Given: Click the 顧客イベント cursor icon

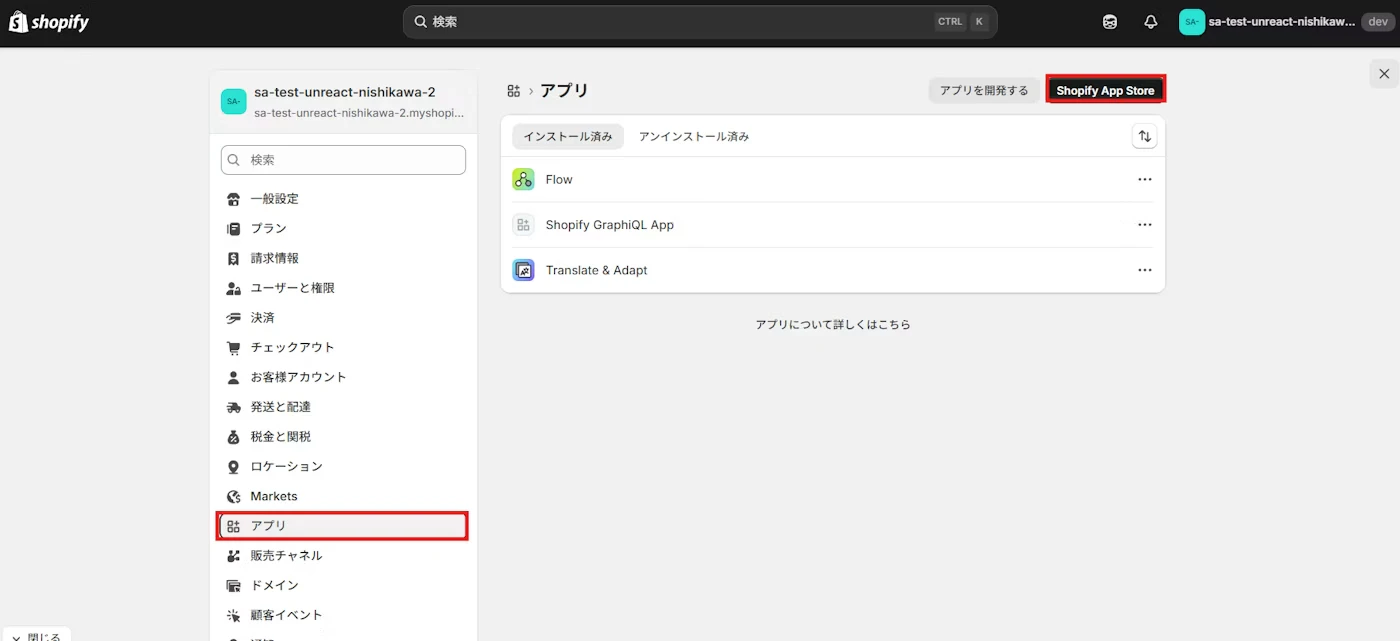Looking at the screenshot, I should pos(234,615).
